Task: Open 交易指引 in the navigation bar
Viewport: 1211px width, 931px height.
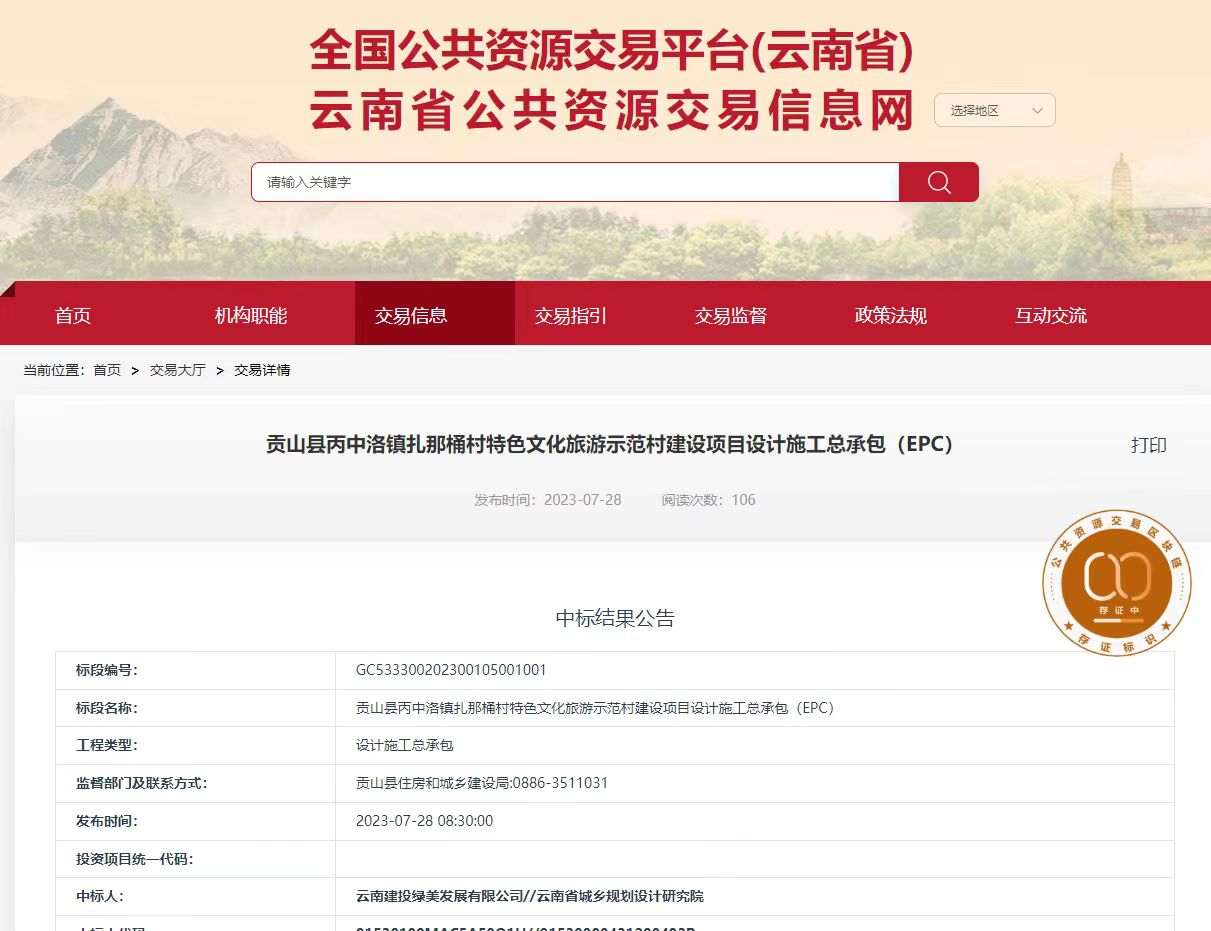Action: (x=571, y=316)
